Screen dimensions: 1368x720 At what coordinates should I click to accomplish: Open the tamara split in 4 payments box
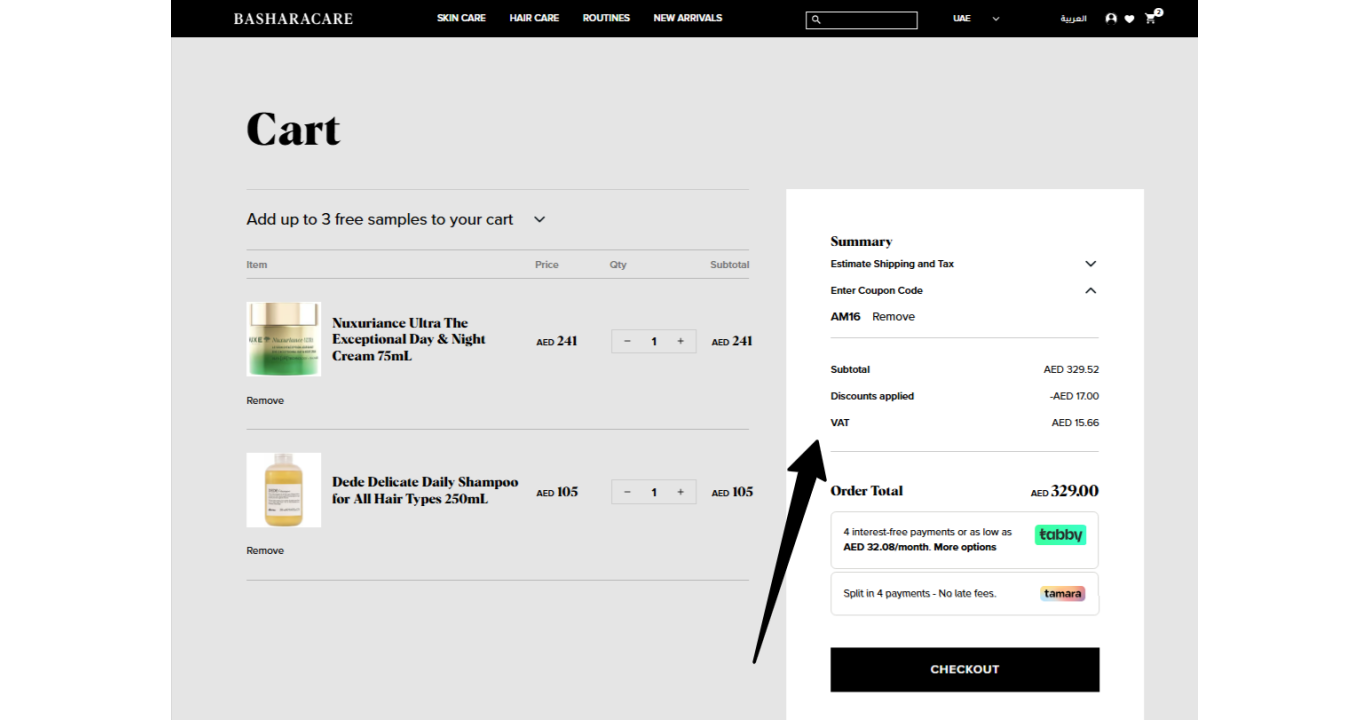click(964, 593)
